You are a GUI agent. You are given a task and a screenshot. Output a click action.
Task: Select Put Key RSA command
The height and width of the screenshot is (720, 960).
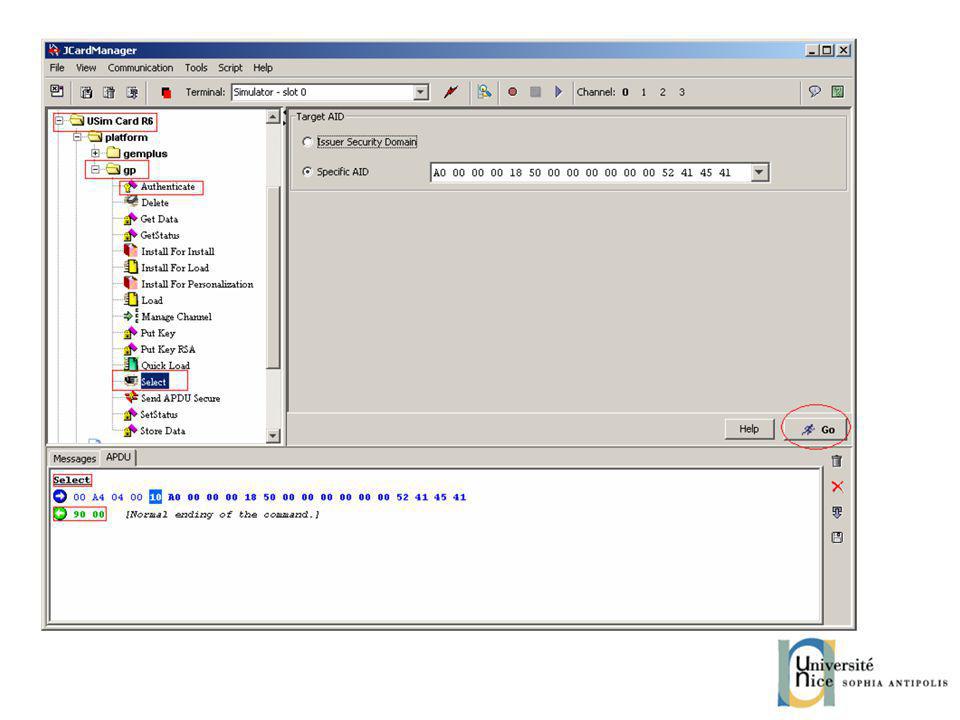168,350
